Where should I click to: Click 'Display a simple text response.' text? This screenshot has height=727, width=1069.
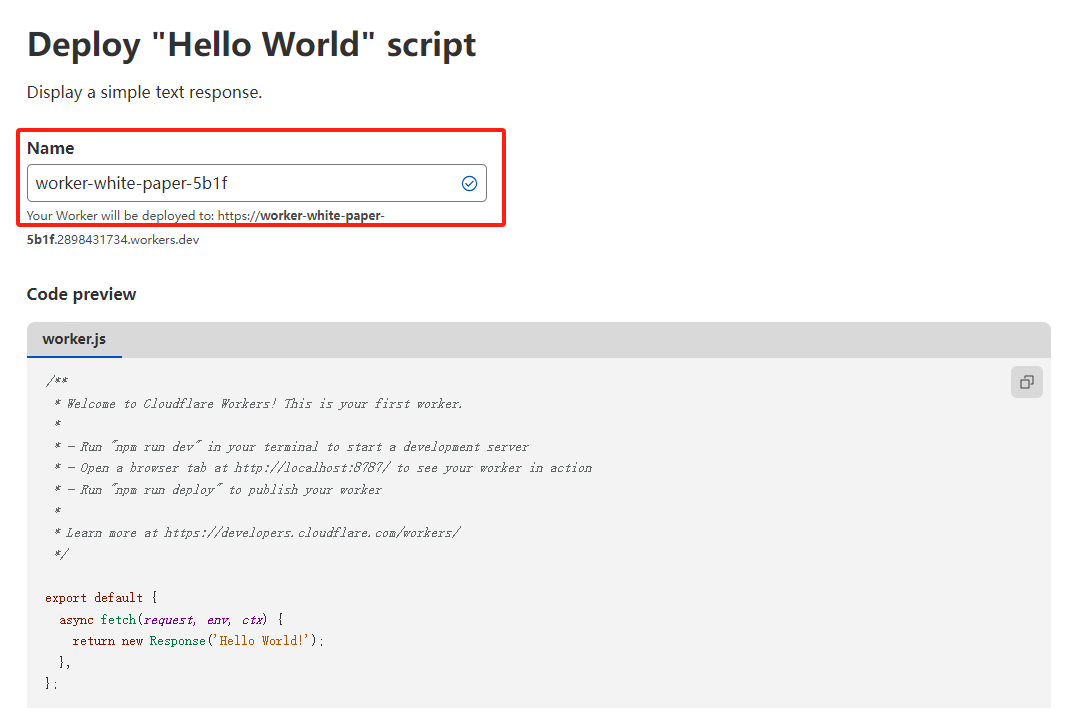pyautogui.click(x=145, y=92)
